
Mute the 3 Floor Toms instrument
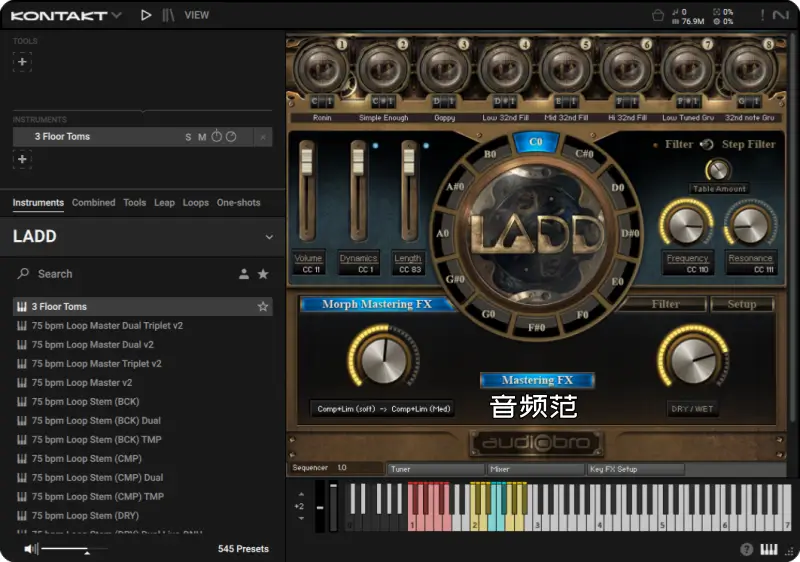201,137
